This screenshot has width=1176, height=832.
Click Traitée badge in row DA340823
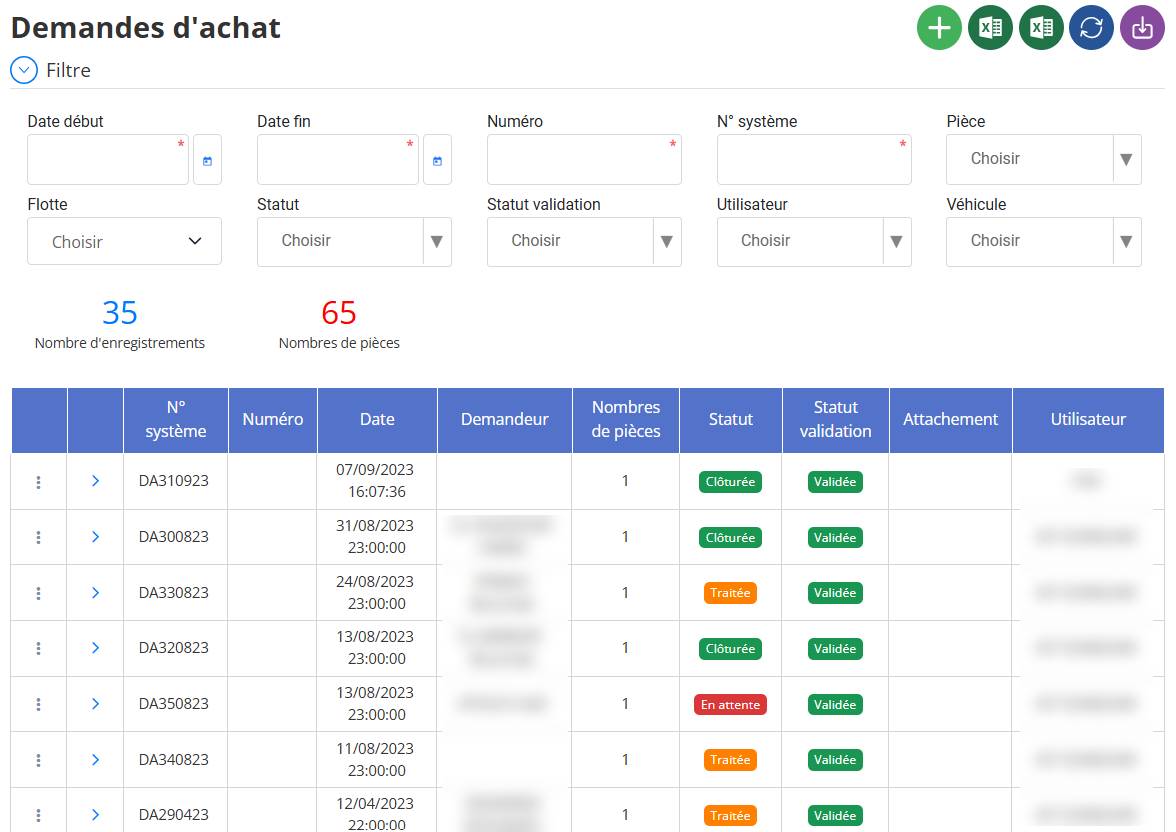[730, 760]
